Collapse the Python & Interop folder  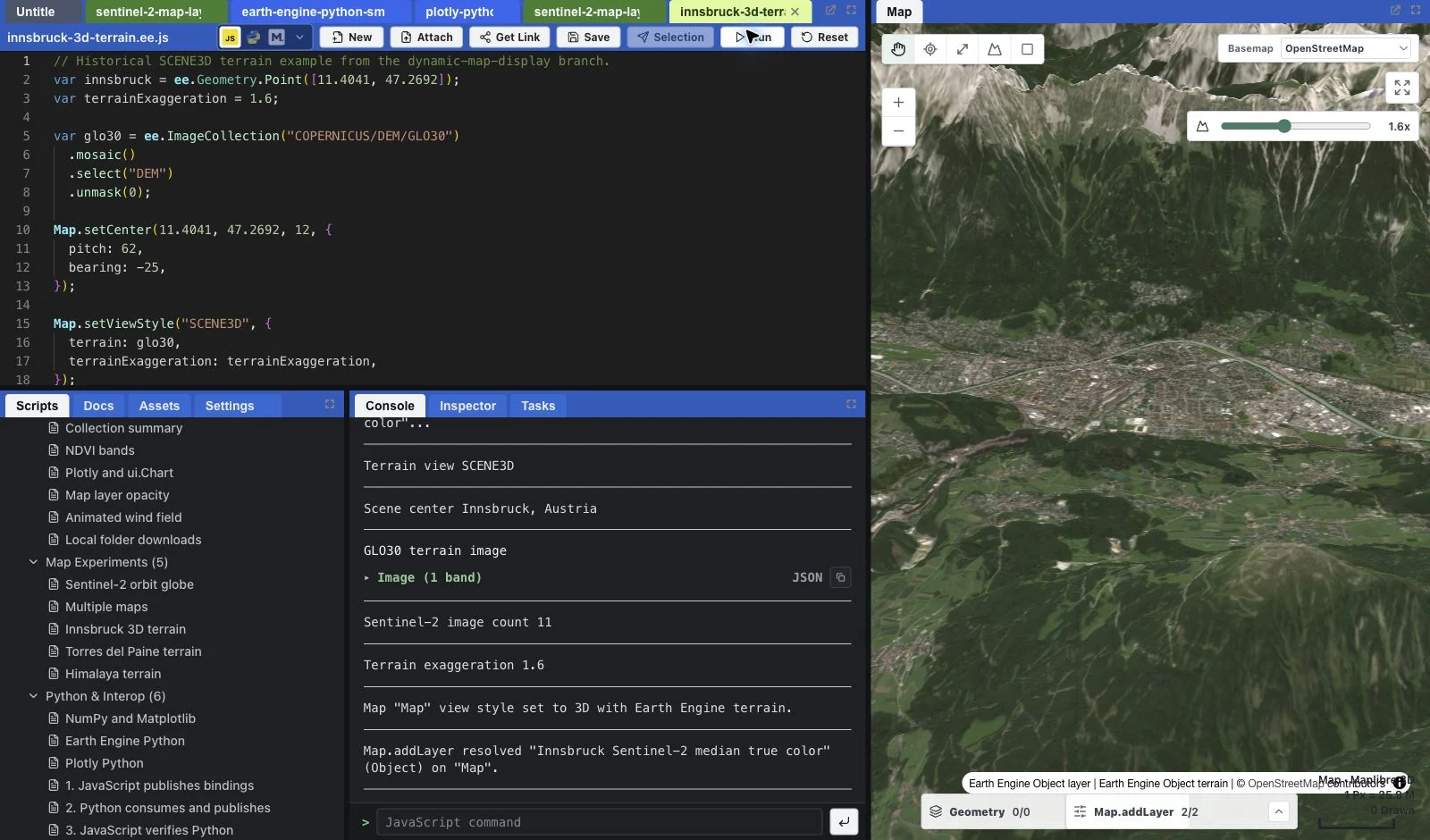[x=33, y=696]
